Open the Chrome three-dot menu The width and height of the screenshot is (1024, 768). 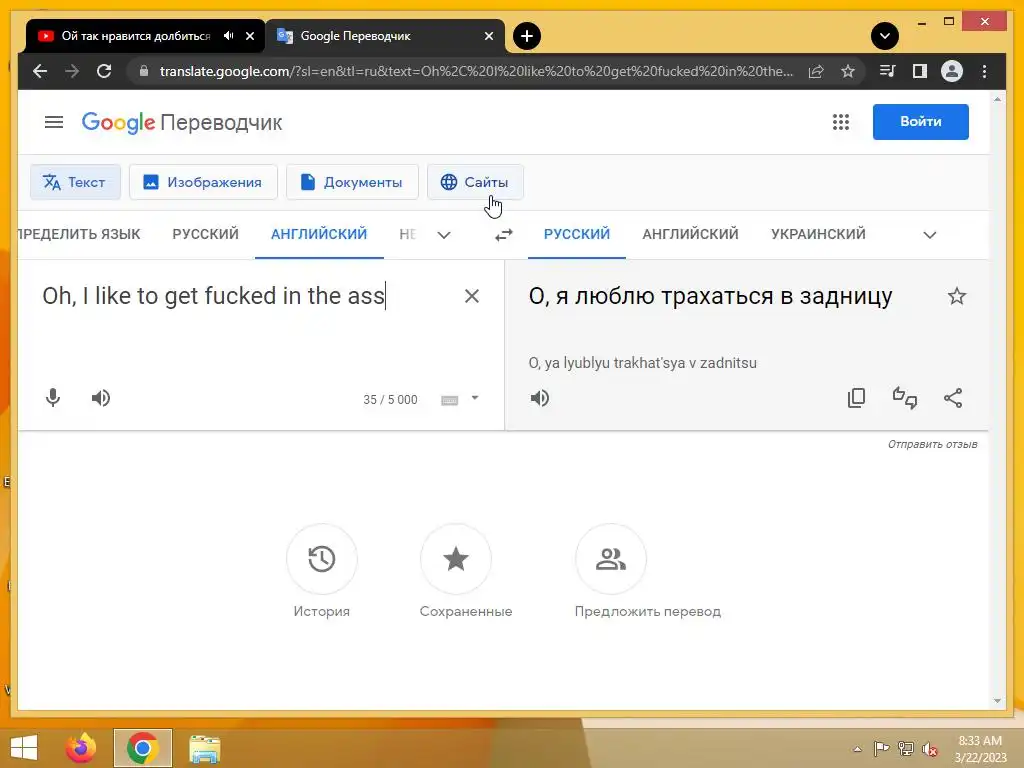pos(984,71)
